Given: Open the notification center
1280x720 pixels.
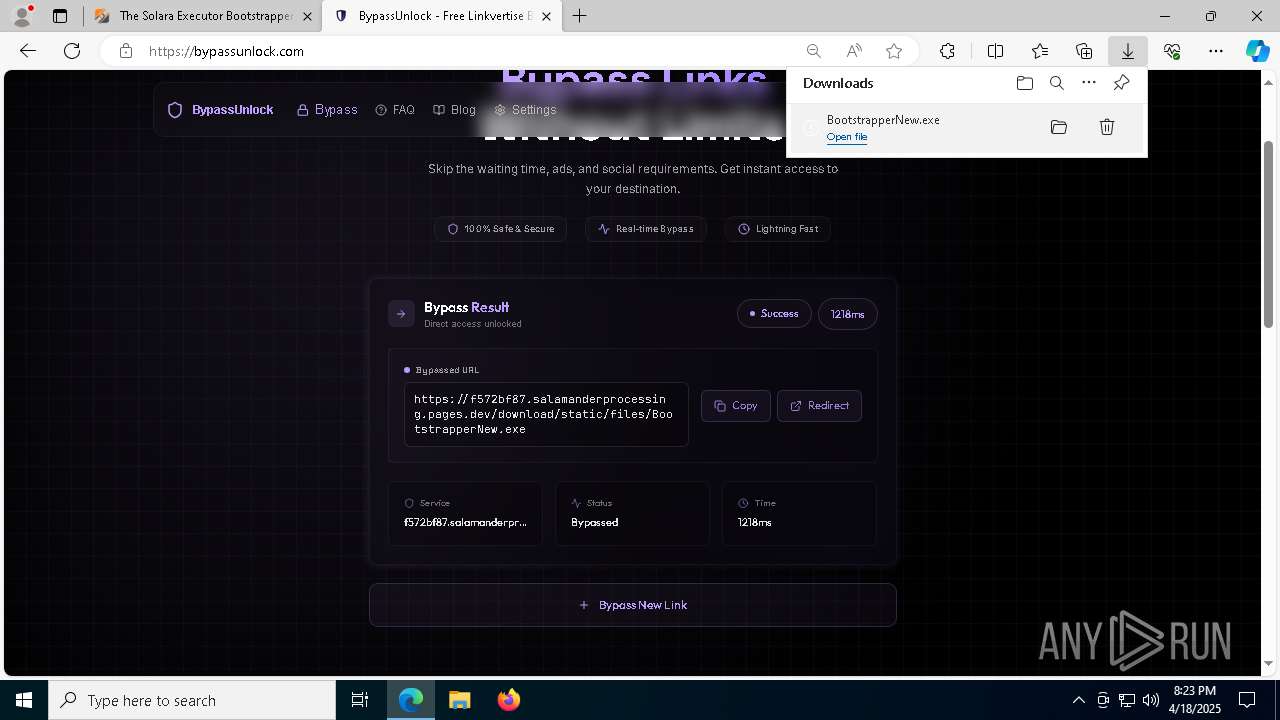Looking at the screenshot, I should coord(1247,700).
